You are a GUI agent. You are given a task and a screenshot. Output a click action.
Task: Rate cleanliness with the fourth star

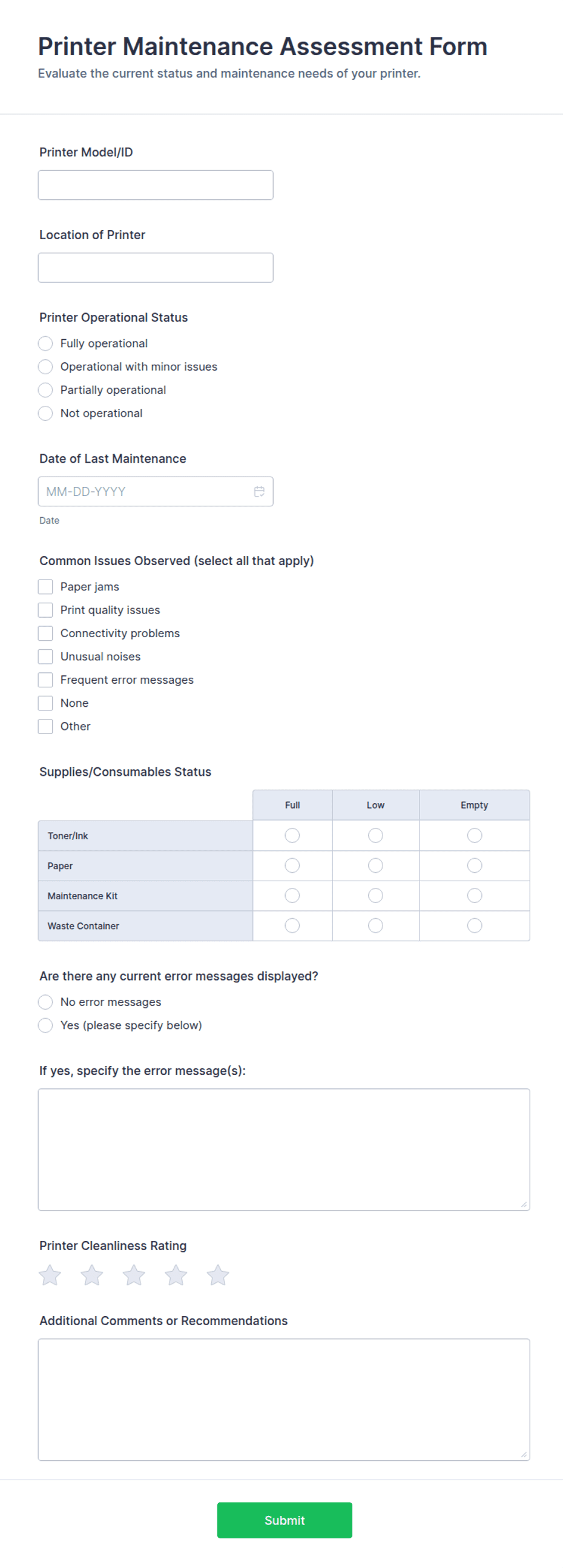coord(176,1275)
